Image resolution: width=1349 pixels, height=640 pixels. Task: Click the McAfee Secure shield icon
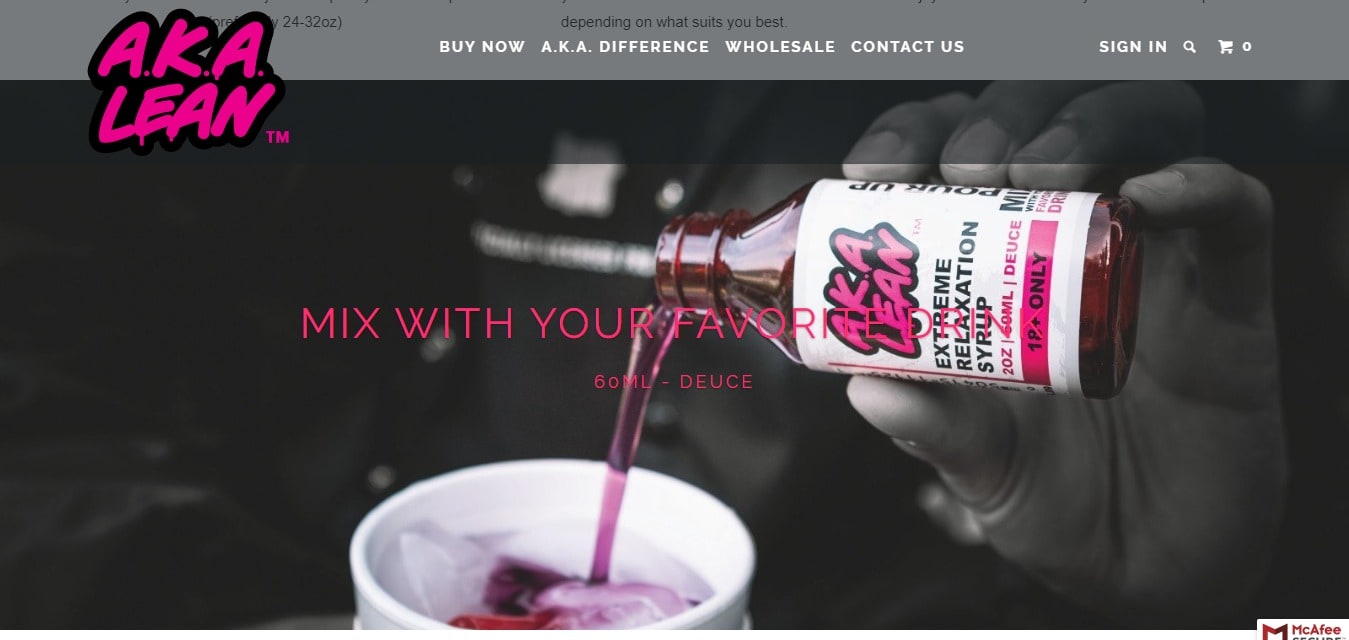[1274, 631]
